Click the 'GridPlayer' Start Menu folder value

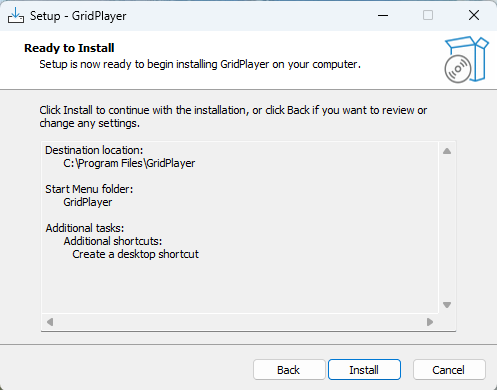pyautogui.click(x=88, y=202)
